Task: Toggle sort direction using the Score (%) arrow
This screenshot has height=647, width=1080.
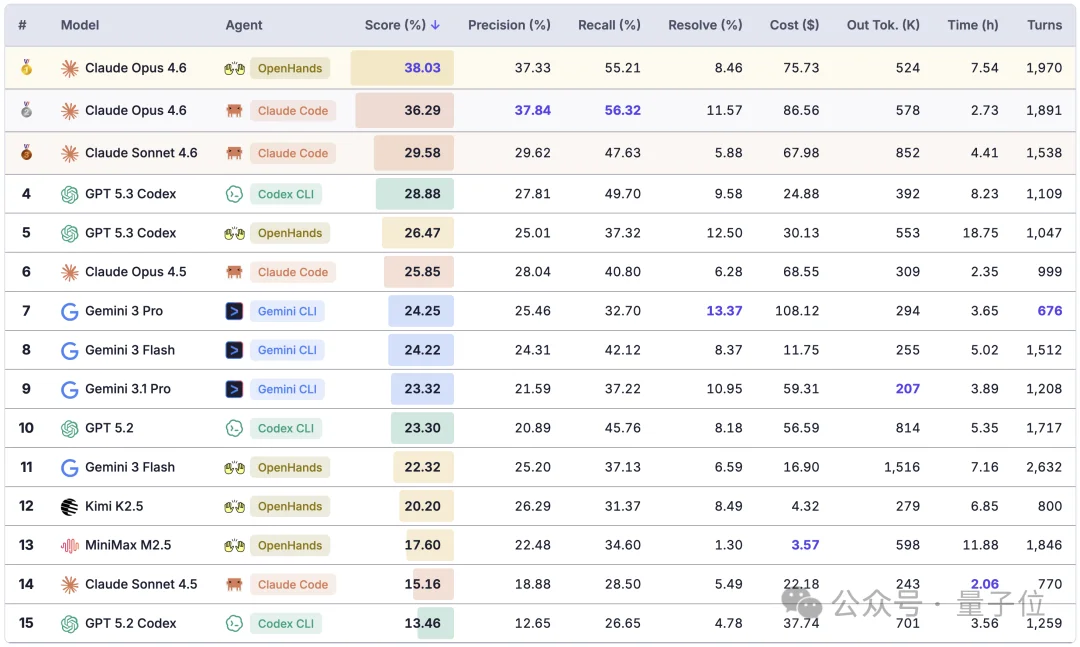Action: 435,25
